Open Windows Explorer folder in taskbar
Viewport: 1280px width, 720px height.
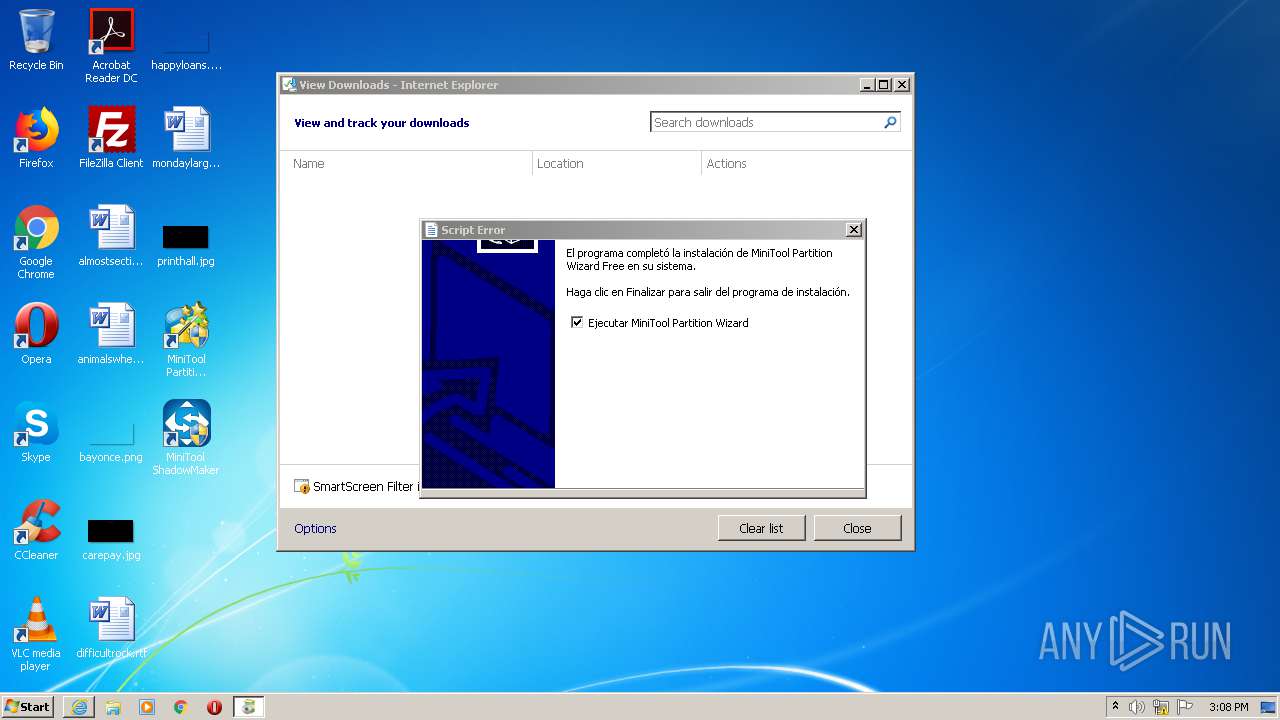click(113, 707)
